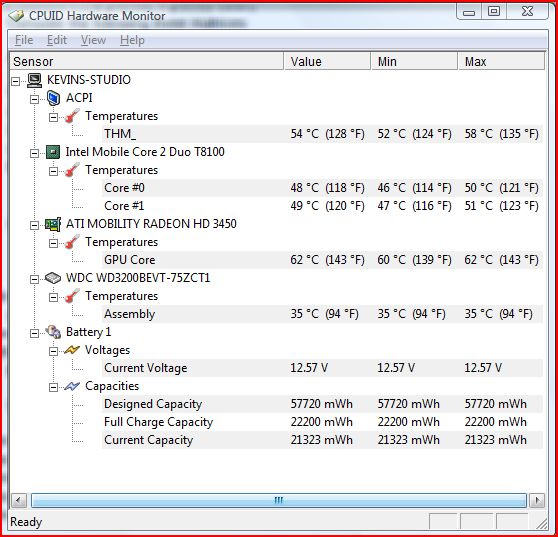Collapse the WDC WD3200BEVT-75ZCT1 node
This screenshot has width=558, height=537.
coord(34,279)
